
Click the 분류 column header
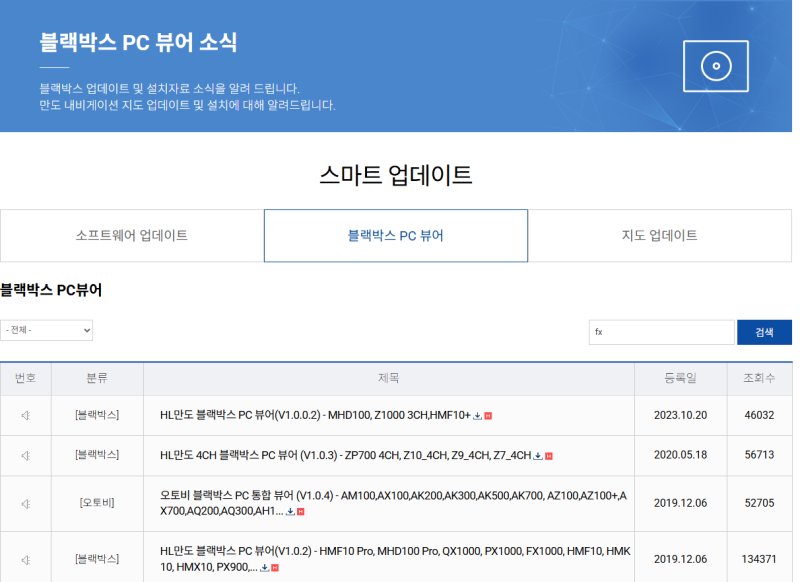[x=97, y=378]
